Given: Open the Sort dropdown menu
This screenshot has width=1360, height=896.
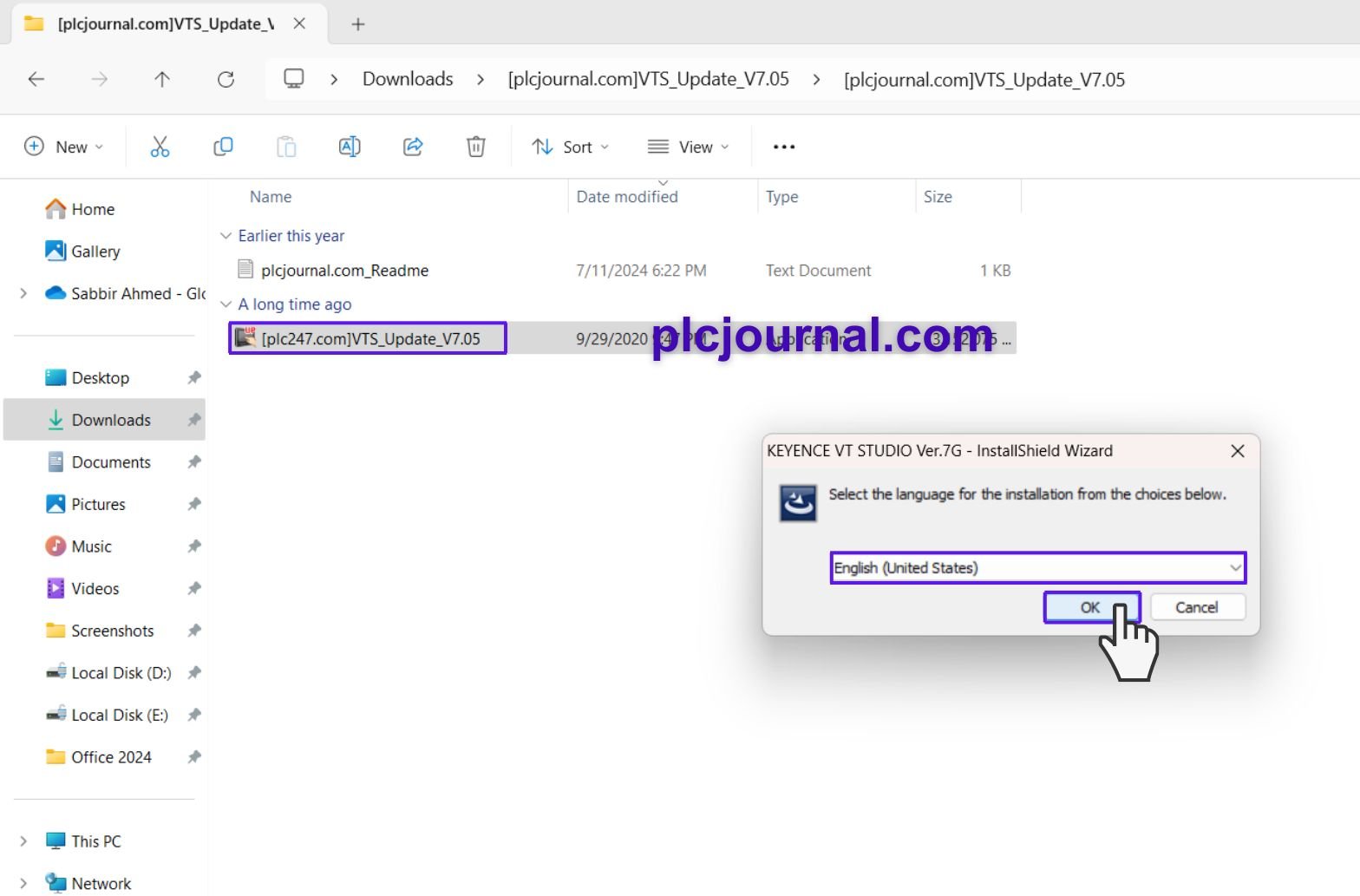Looking at the screenshot, I should tap(570, 147).
